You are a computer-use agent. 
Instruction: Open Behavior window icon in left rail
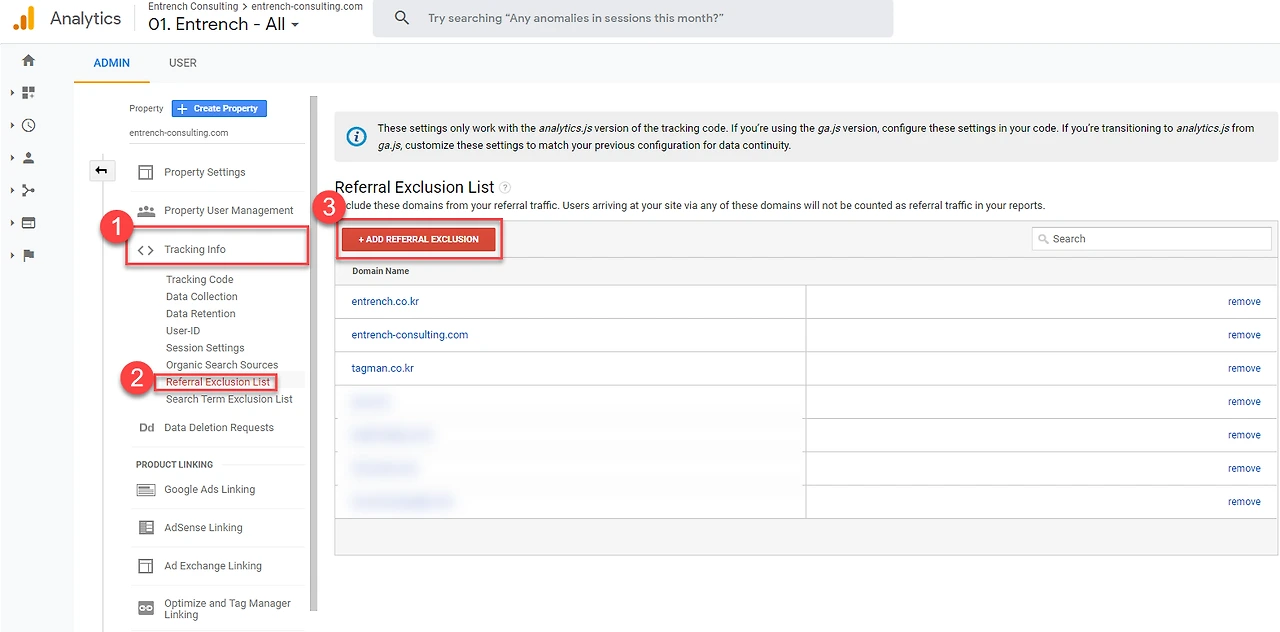tap(28, 223)
